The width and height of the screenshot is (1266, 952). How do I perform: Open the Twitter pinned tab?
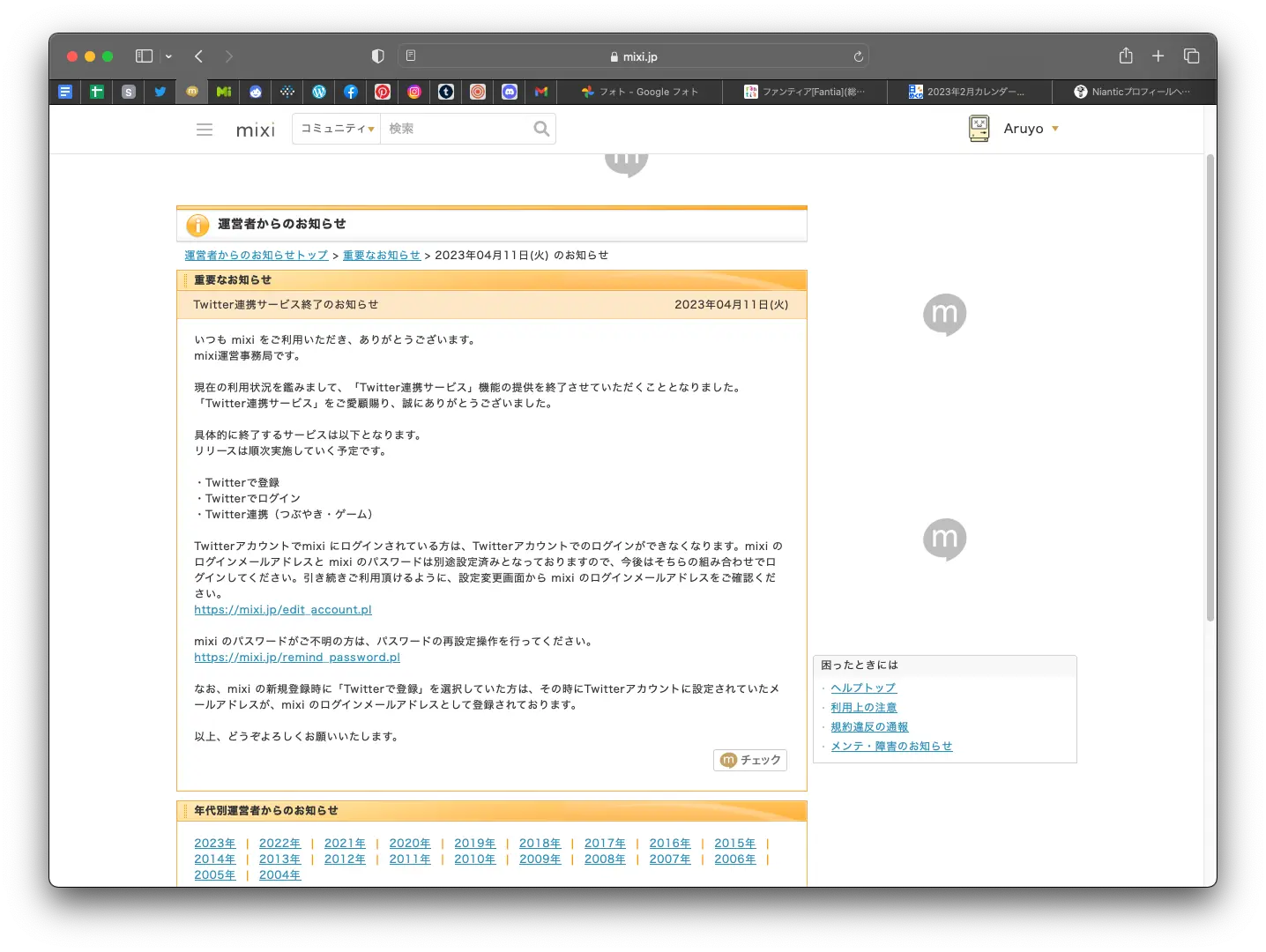[x=160, y=92]
